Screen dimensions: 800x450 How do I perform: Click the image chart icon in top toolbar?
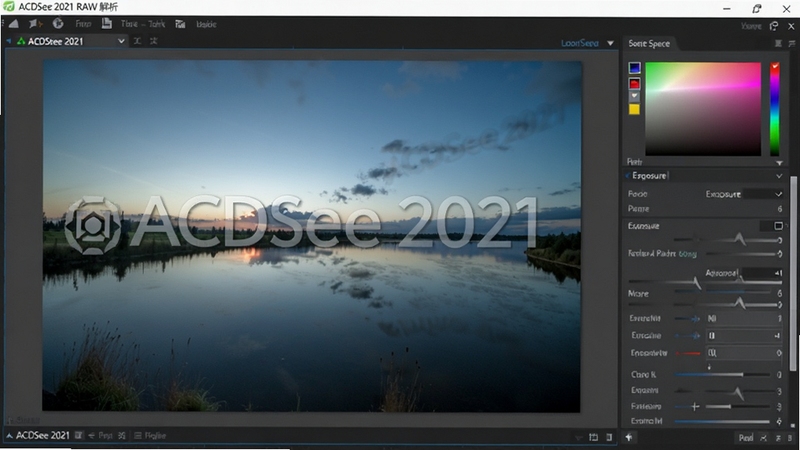coord(180,24)
